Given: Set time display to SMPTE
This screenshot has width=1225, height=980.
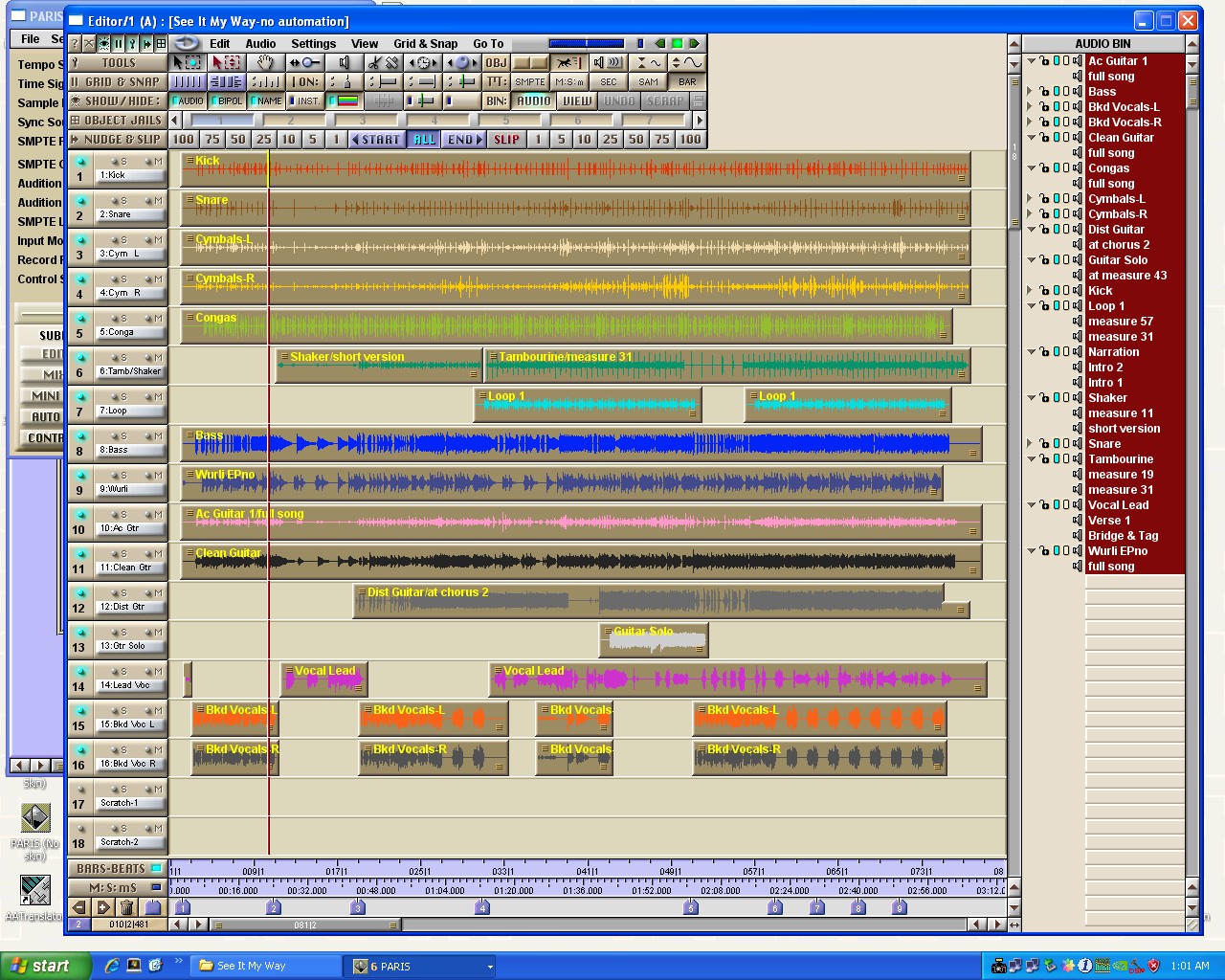Looking at the screenshot, I should (530, 82).
